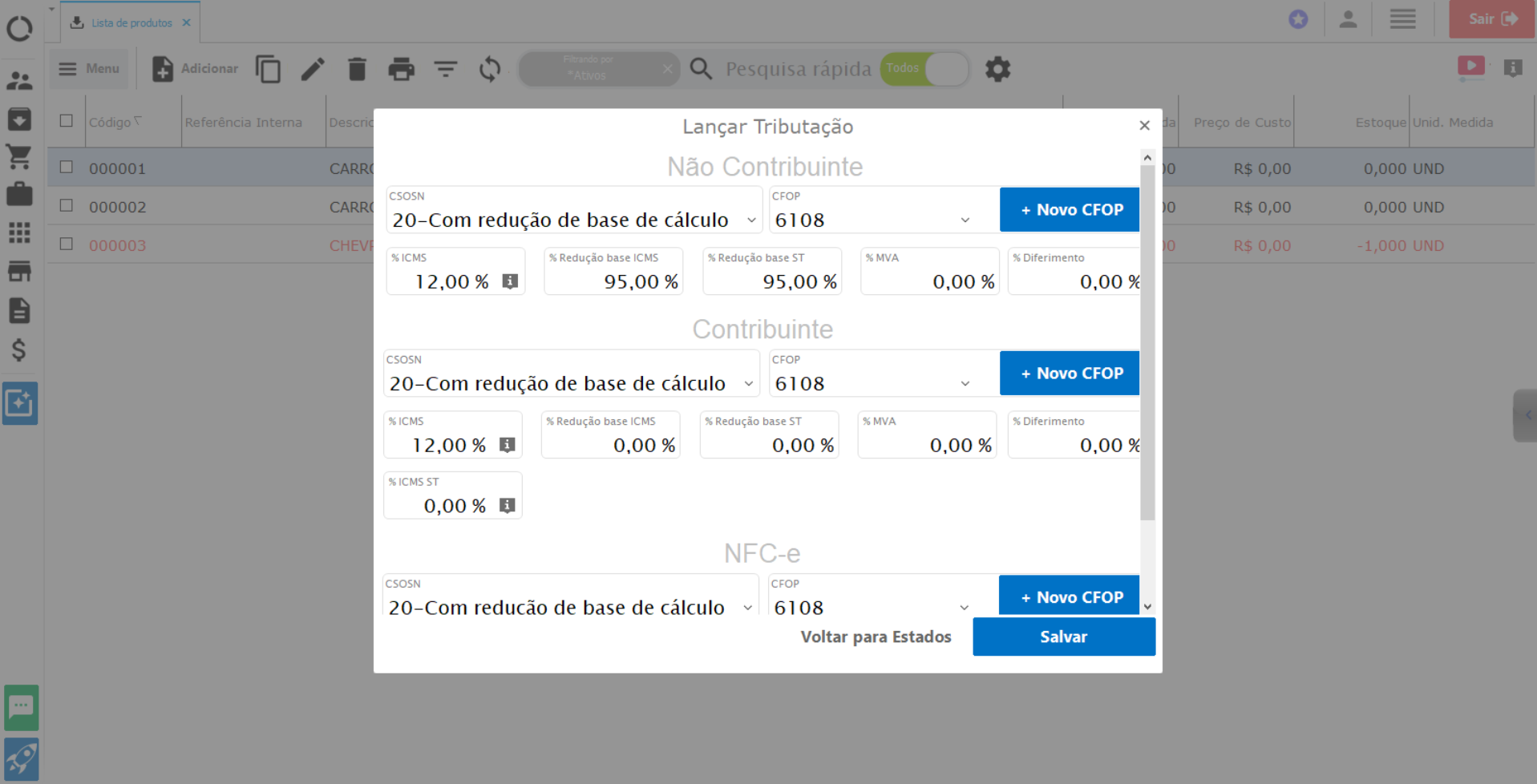
Task: Check the box for product 000001
Action: [67, 168]
